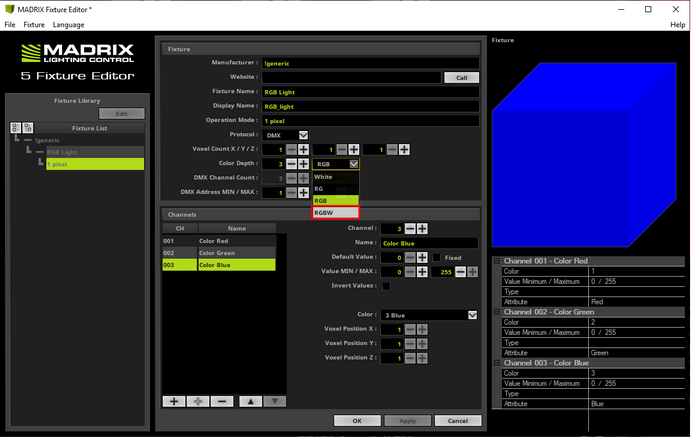The height and width of the screenshot is (437, 691).
Task: Decrease DMX Address MIN with its minus button
Action: tap(291, 193)
